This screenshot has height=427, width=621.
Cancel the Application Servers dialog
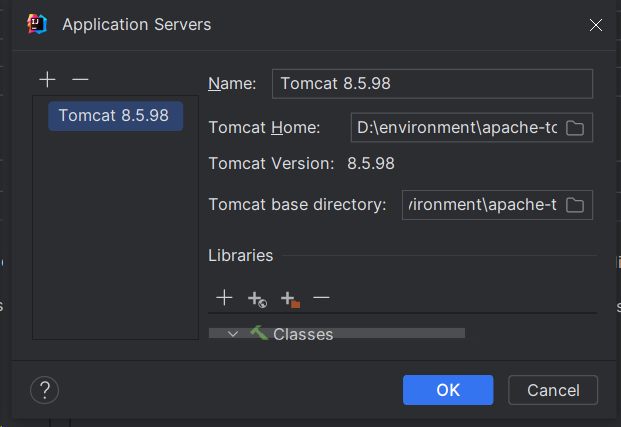click(553, 390)
